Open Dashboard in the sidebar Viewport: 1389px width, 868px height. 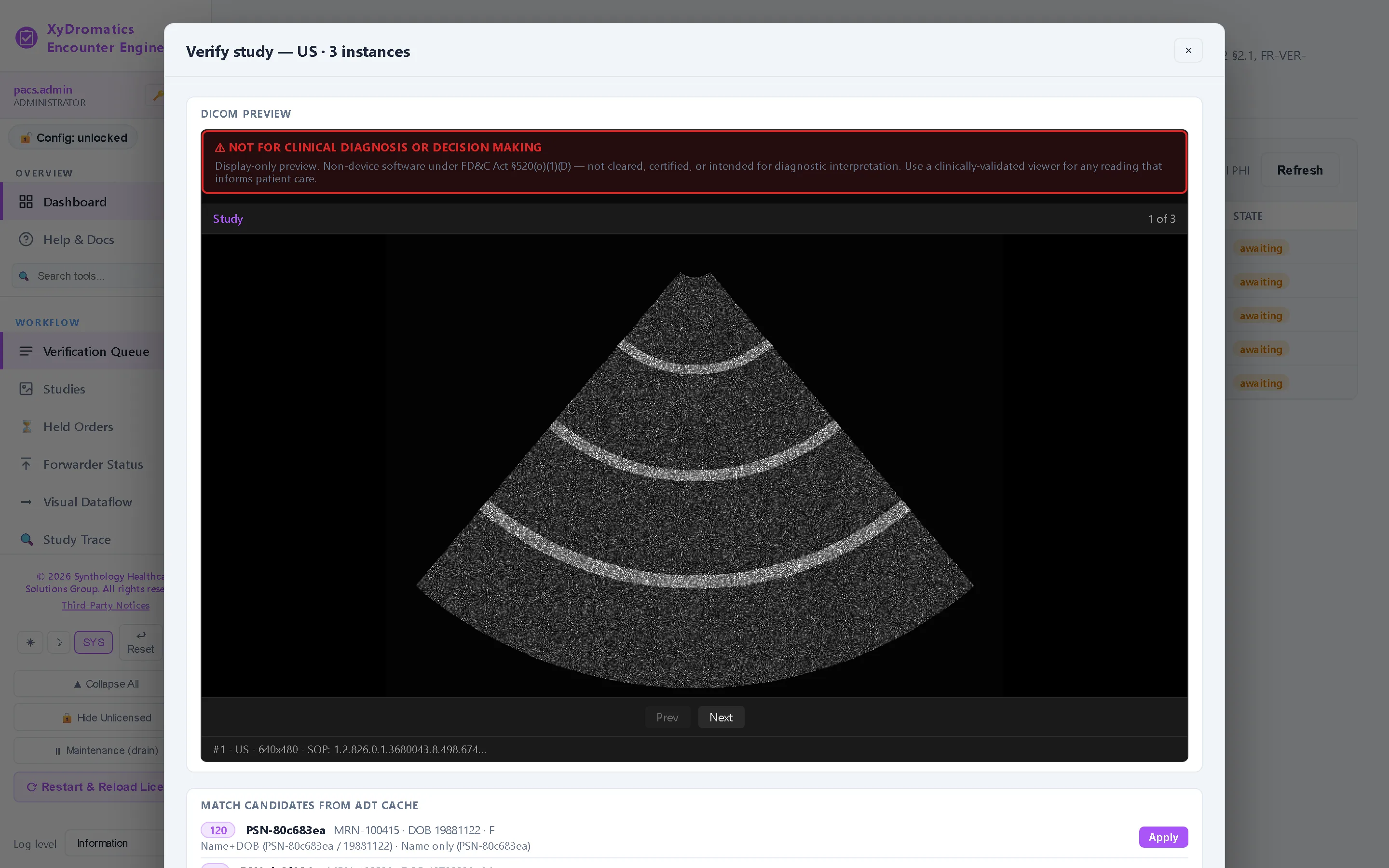(82, 202)
